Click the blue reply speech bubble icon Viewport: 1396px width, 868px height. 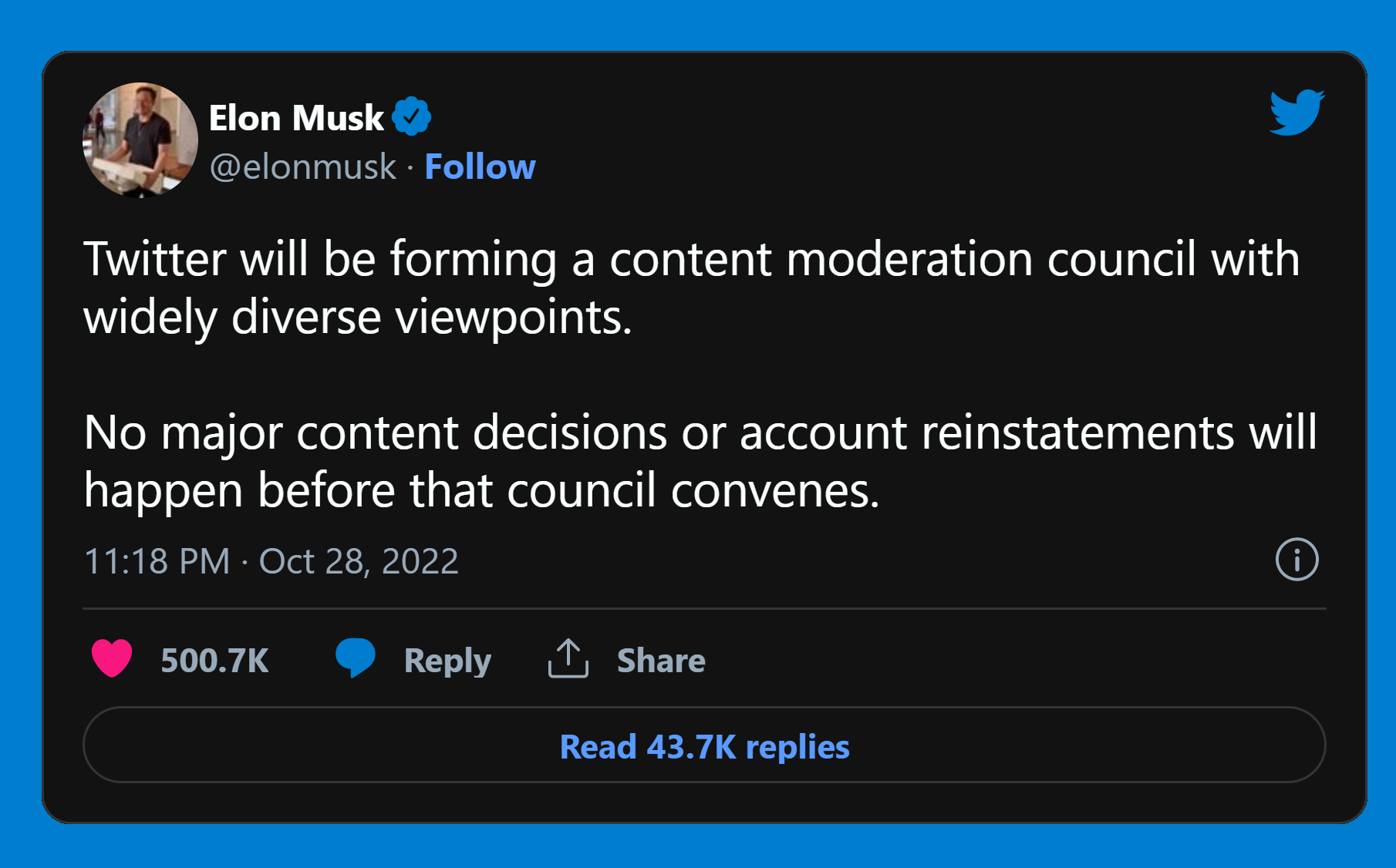pyautogui.click(x=355, y=658)
